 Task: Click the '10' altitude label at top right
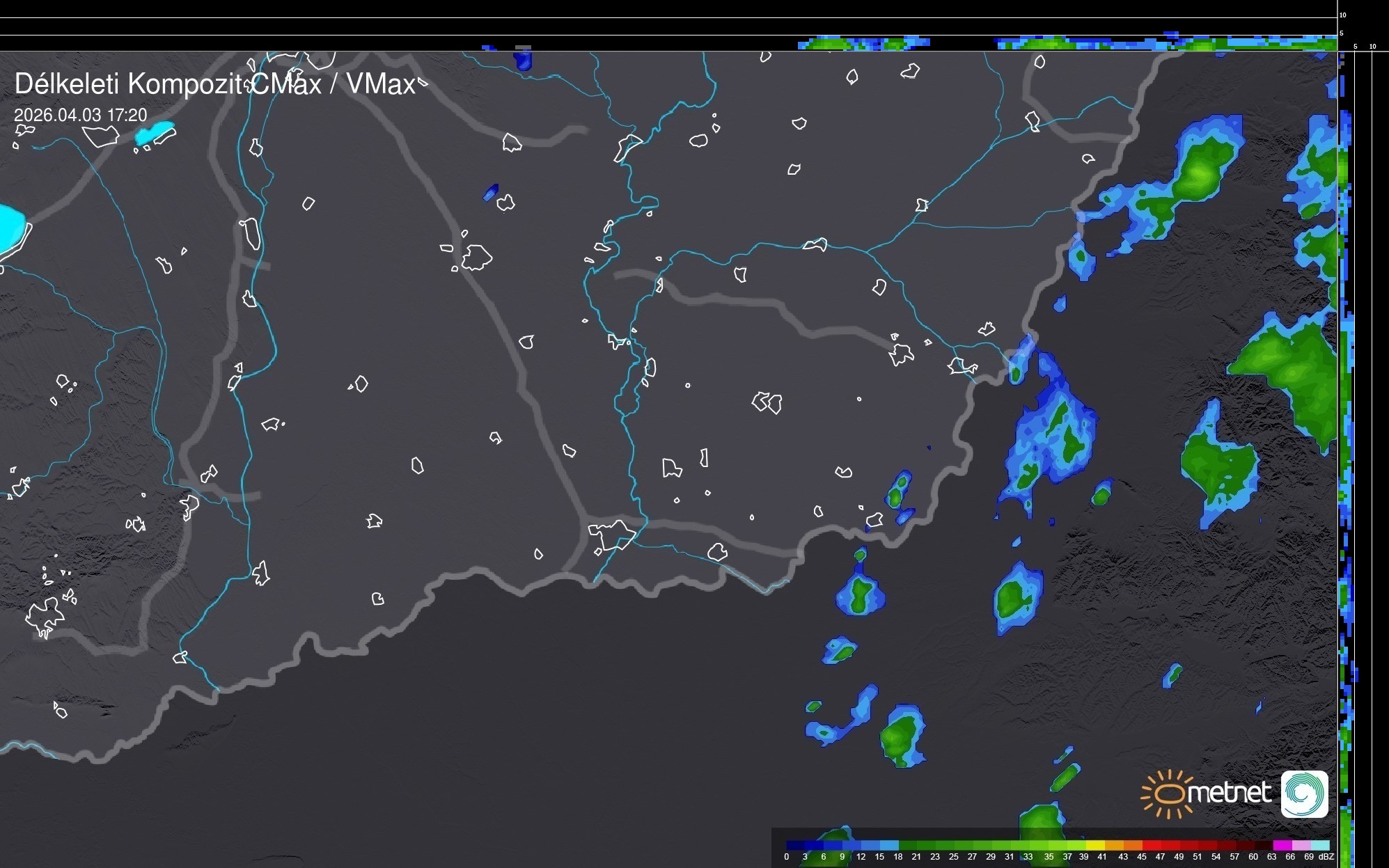(1343, 15)
